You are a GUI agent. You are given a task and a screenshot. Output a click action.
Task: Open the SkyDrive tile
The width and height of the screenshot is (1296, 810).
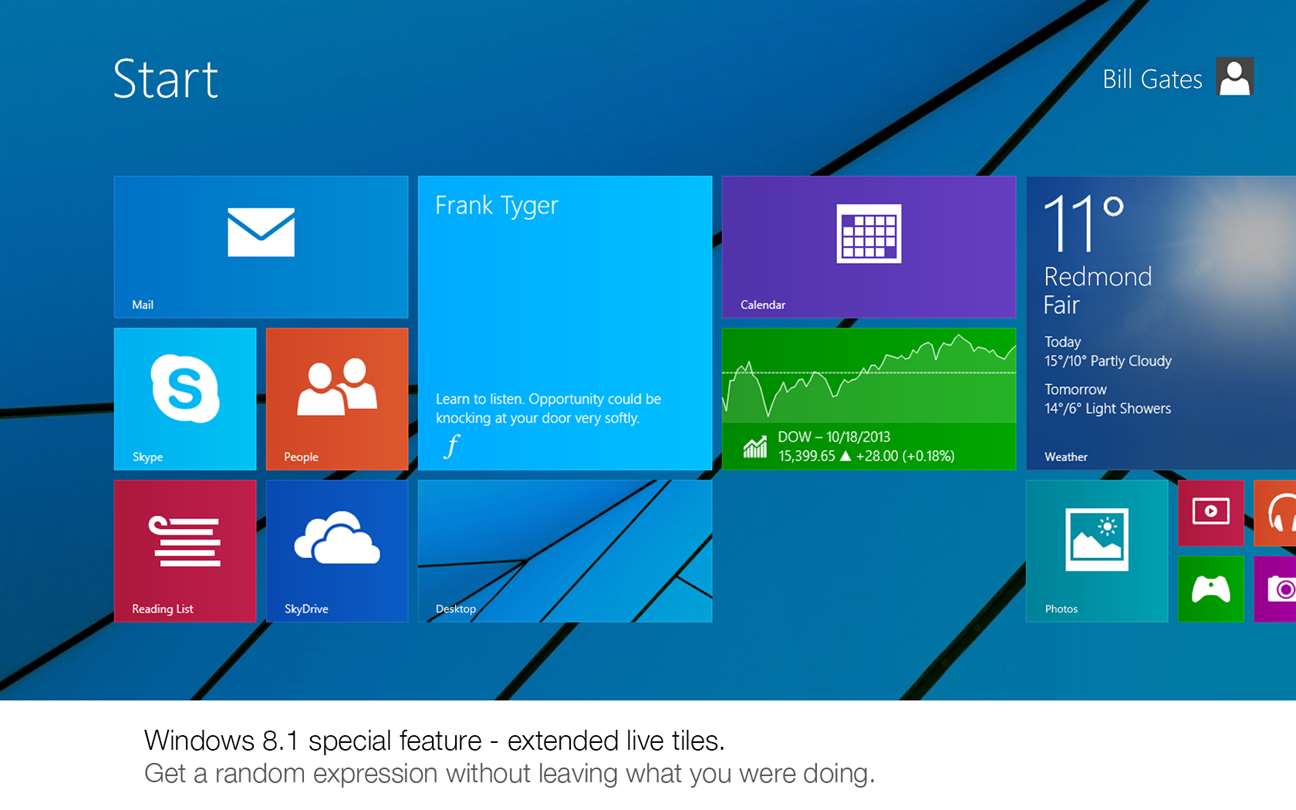(337, 551)
